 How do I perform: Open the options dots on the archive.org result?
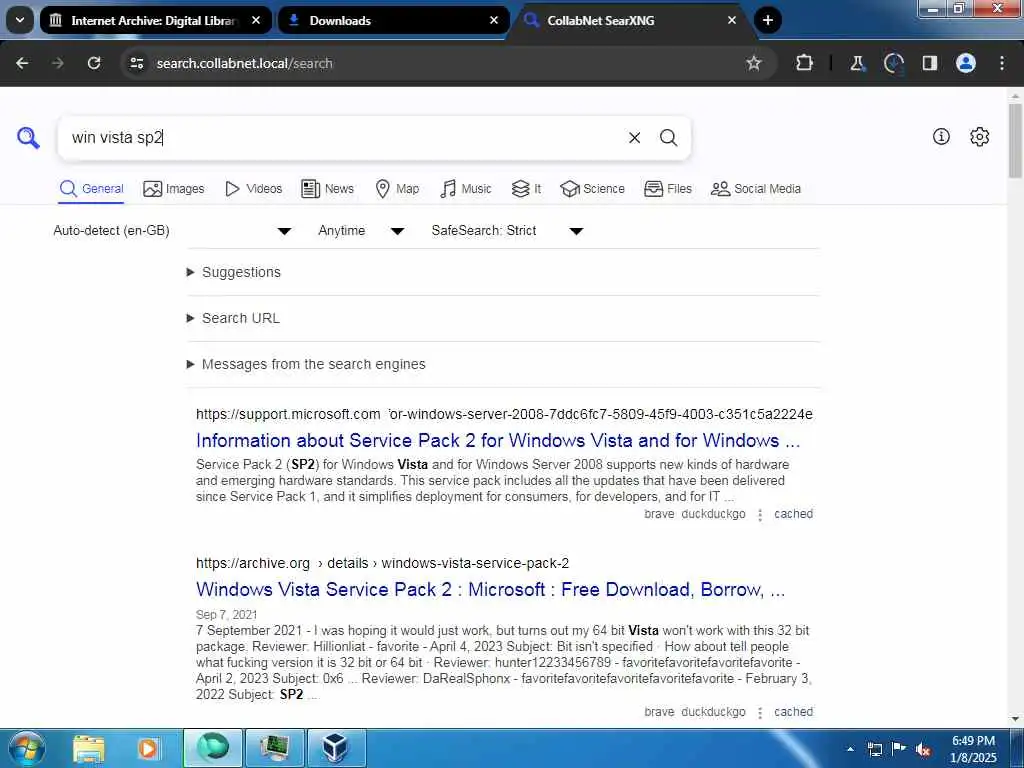pos(760,712)
